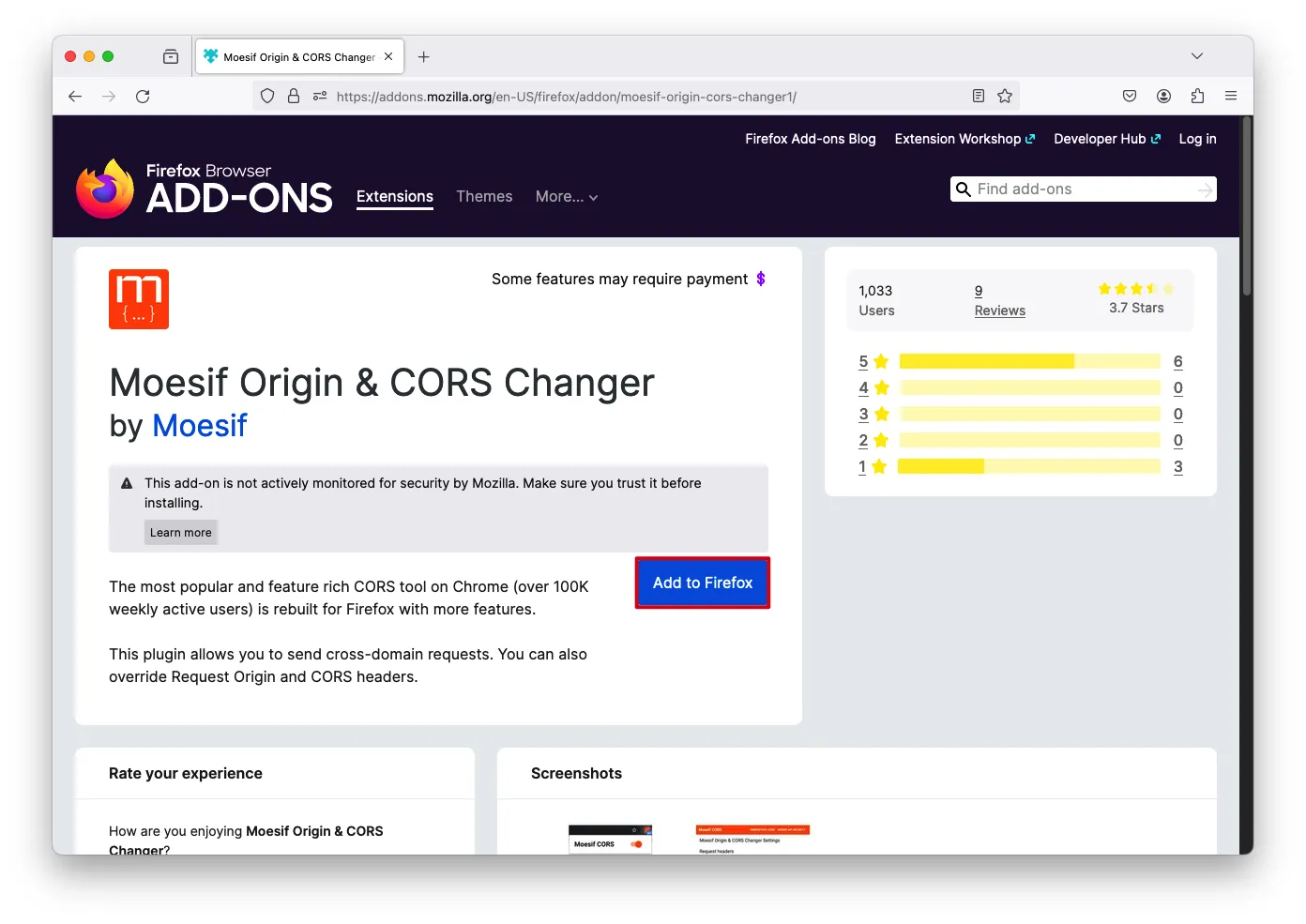The width and height of the screenshot is (1306, 924).
Task: Open the Firefox hamburger application menu
Action: tap(1231, 97)
